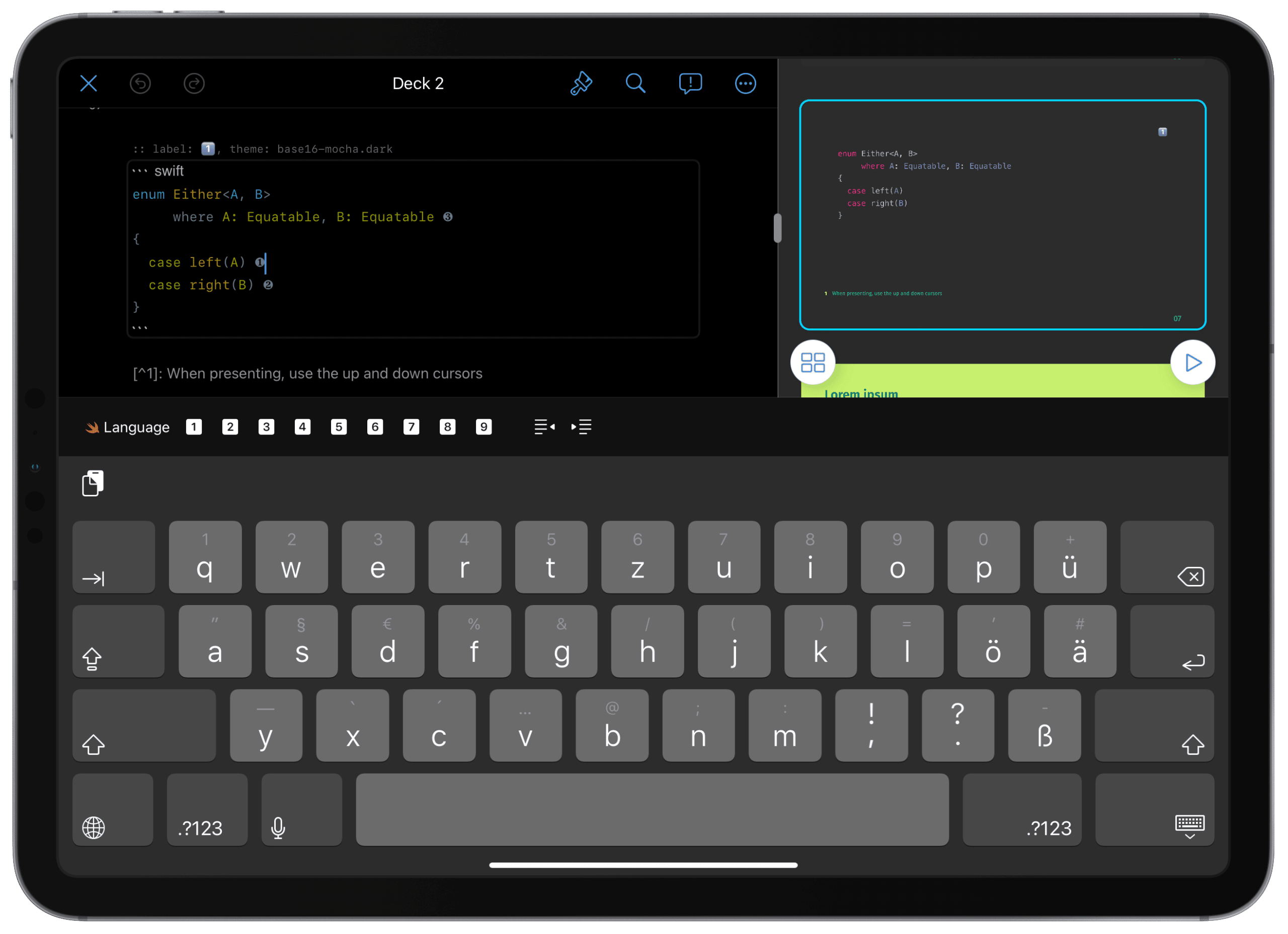Insert step marker 6
This screenshot has width=1288, height=934.
point(375,427)
